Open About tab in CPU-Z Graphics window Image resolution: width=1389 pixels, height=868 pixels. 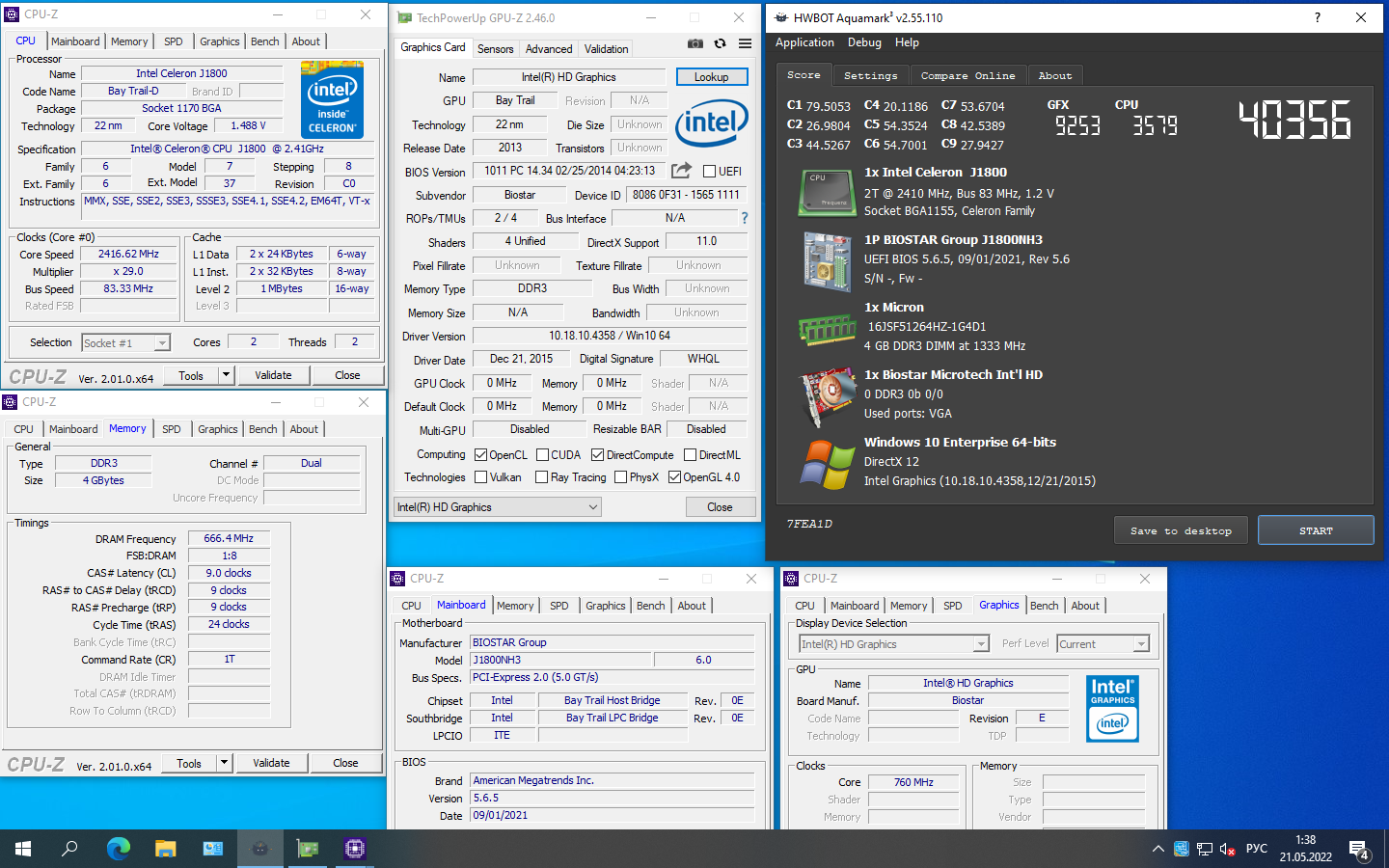click(1085, 606)
